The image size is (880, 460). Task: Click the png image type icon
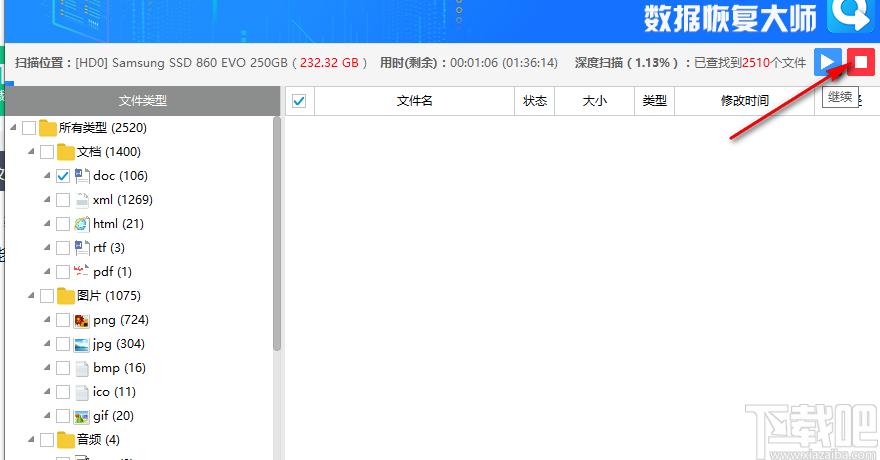82,320
